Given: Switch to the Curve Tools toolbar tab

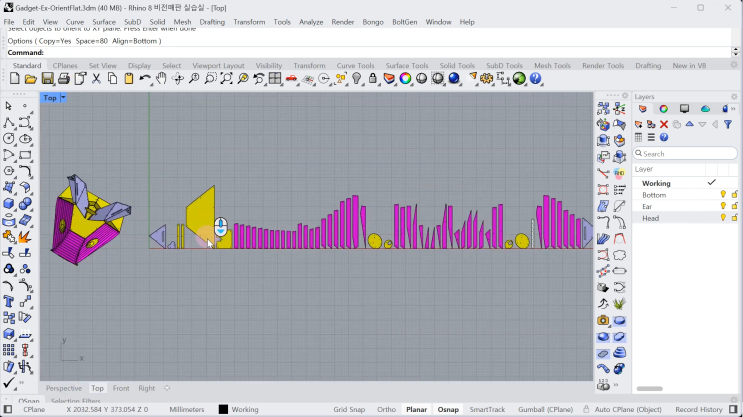Looking at the screenshot, I should coord(355,65).
